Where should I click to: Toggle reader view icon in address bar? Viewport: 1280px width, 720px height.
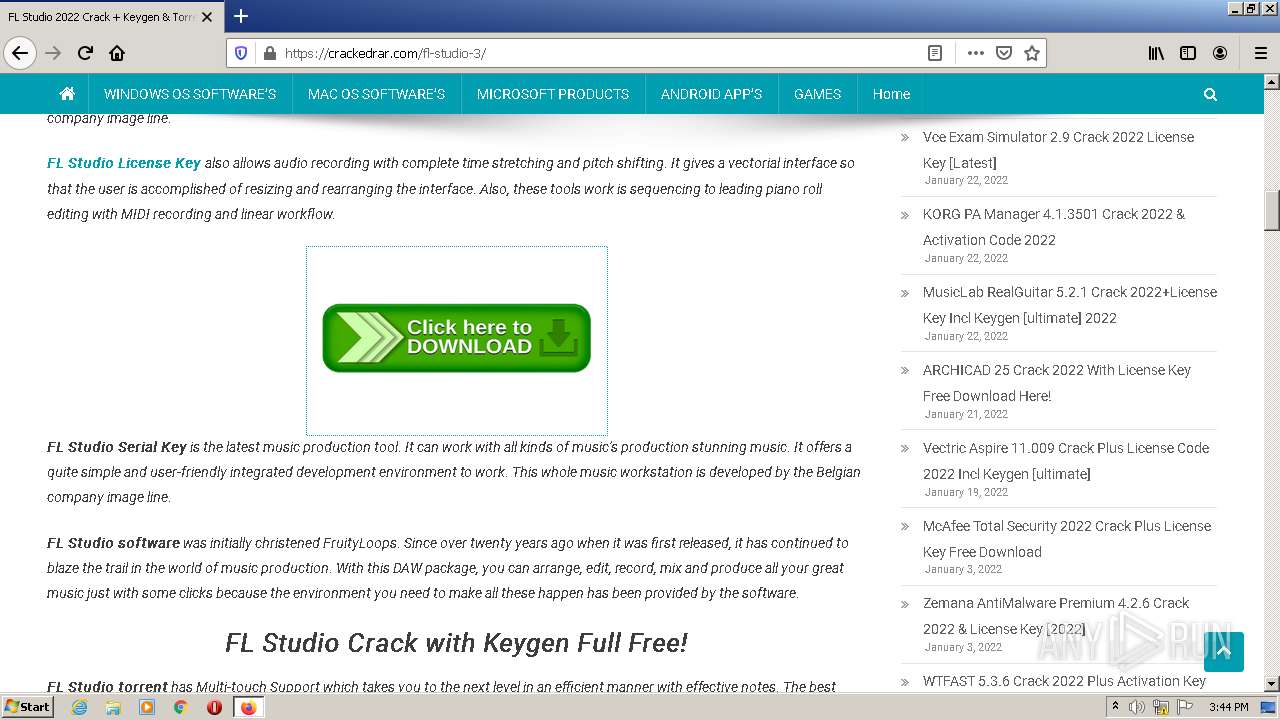click(x=935, y=53)
